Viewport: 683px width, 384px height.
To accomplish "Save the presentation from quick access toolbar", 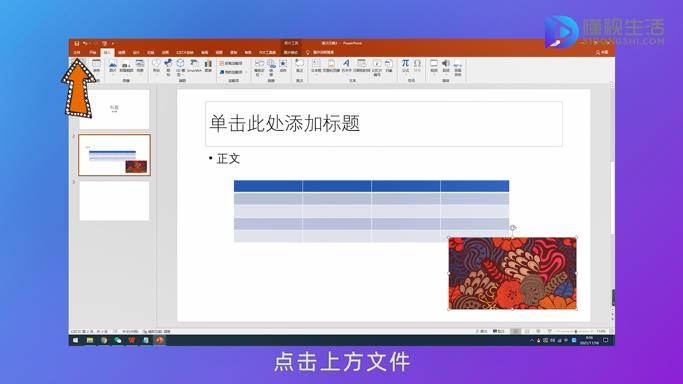I will point(77,44).
